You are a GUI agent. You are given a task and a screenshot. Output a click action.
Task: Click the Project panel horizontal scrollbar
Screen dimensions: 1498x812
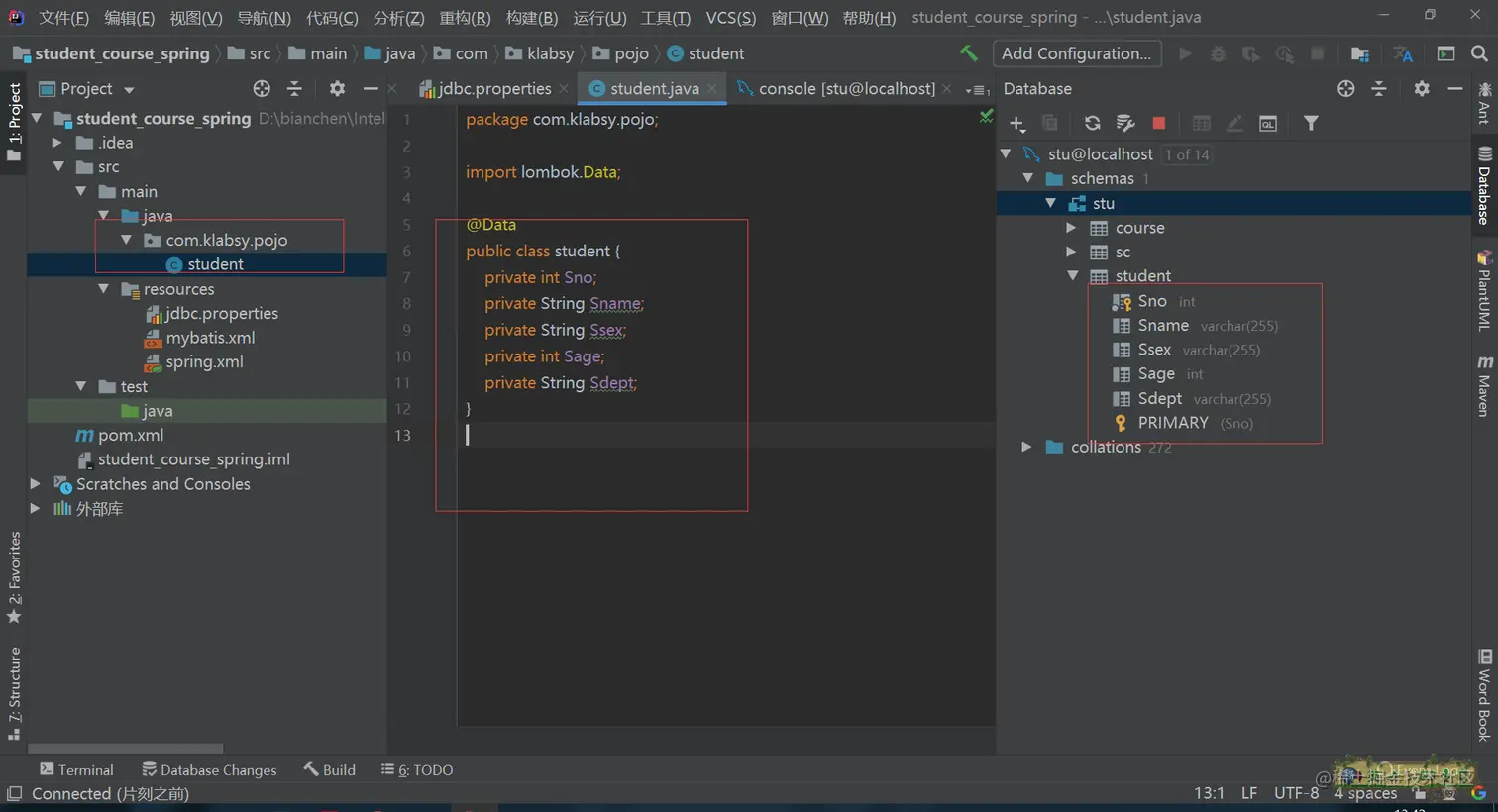pos(125,749)
